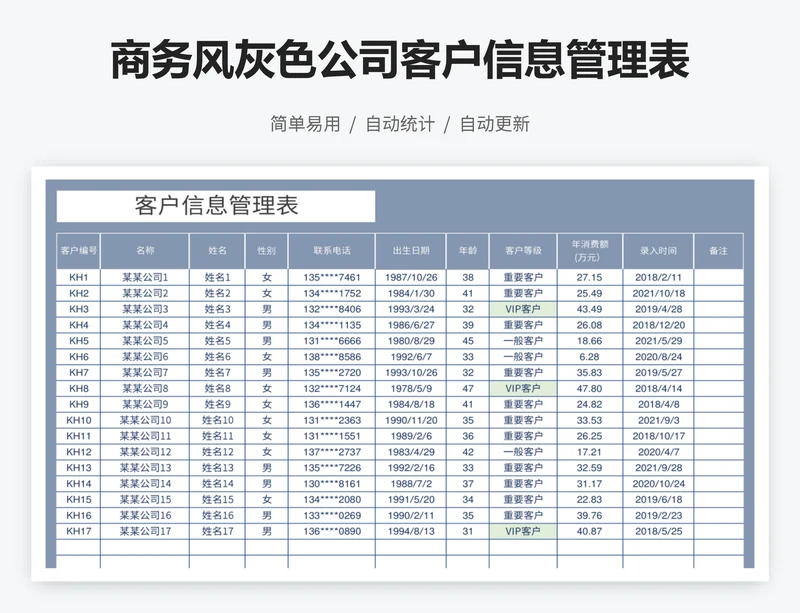Click phone number 134****1752
The width and height of the screenshot is (800, 613).
click(x=332, y=293)
